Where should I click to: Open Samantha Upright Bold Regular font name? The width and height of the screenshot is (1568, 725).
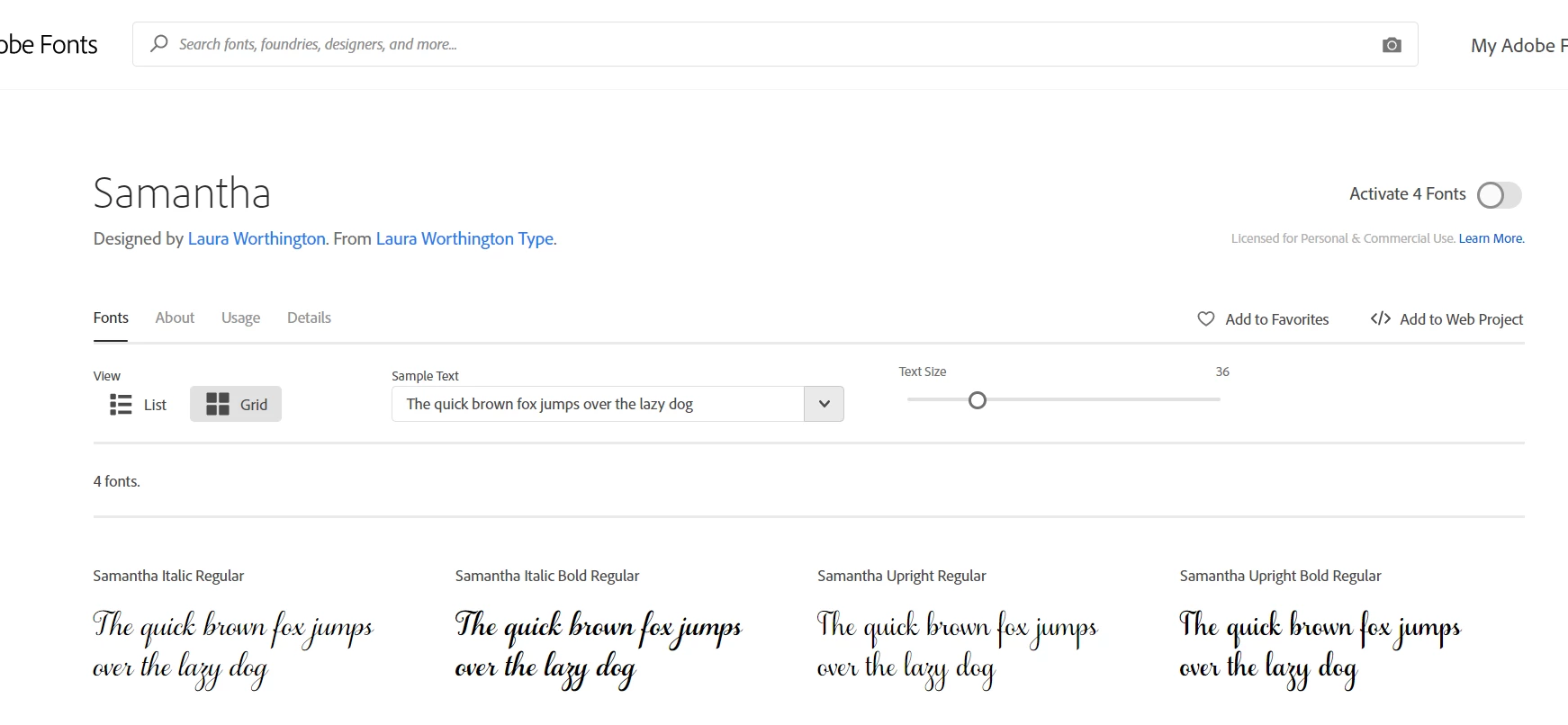click(x=1280, y=576)
